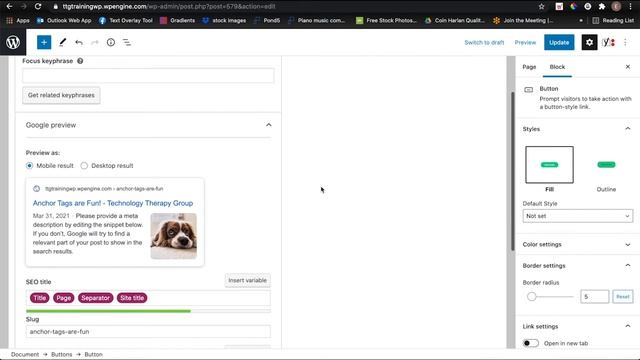Click the Title variable tag
Image resolution: width=640 pixels, height=360 pixels.
click(x=40, y=298)
